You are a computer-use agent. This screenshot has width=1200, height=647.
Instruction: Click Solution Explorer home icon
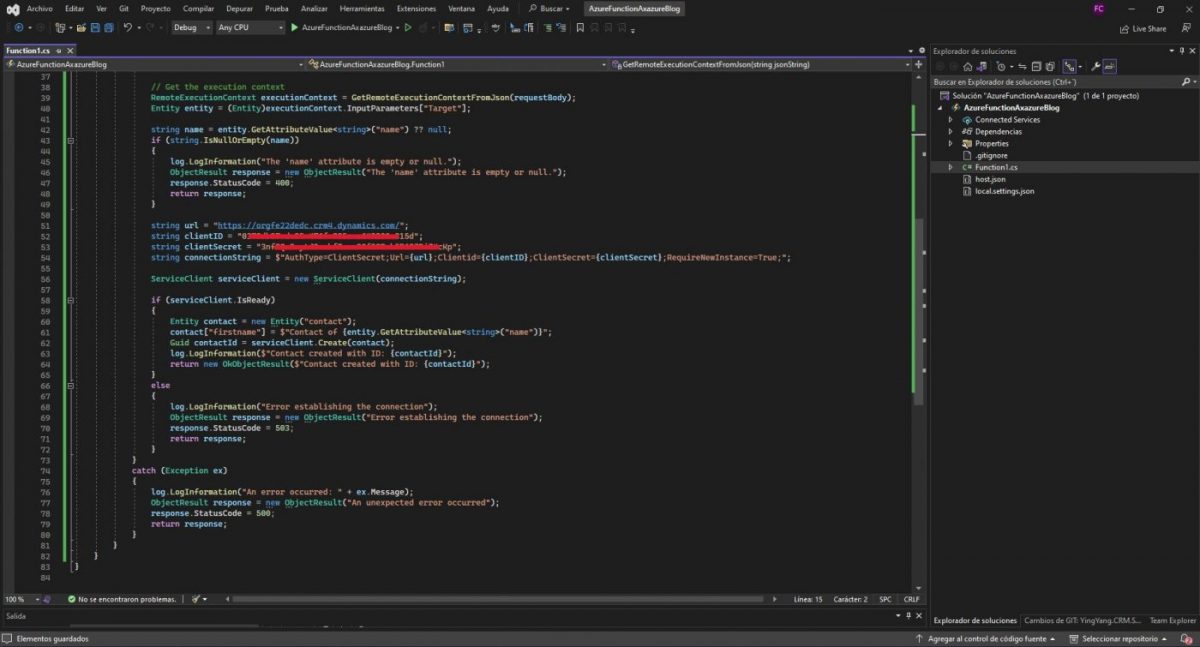coord(967,66)
